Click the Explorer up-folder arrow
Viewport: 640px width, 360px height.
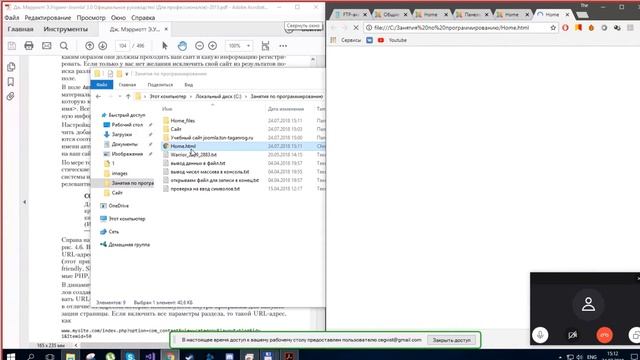128,96
